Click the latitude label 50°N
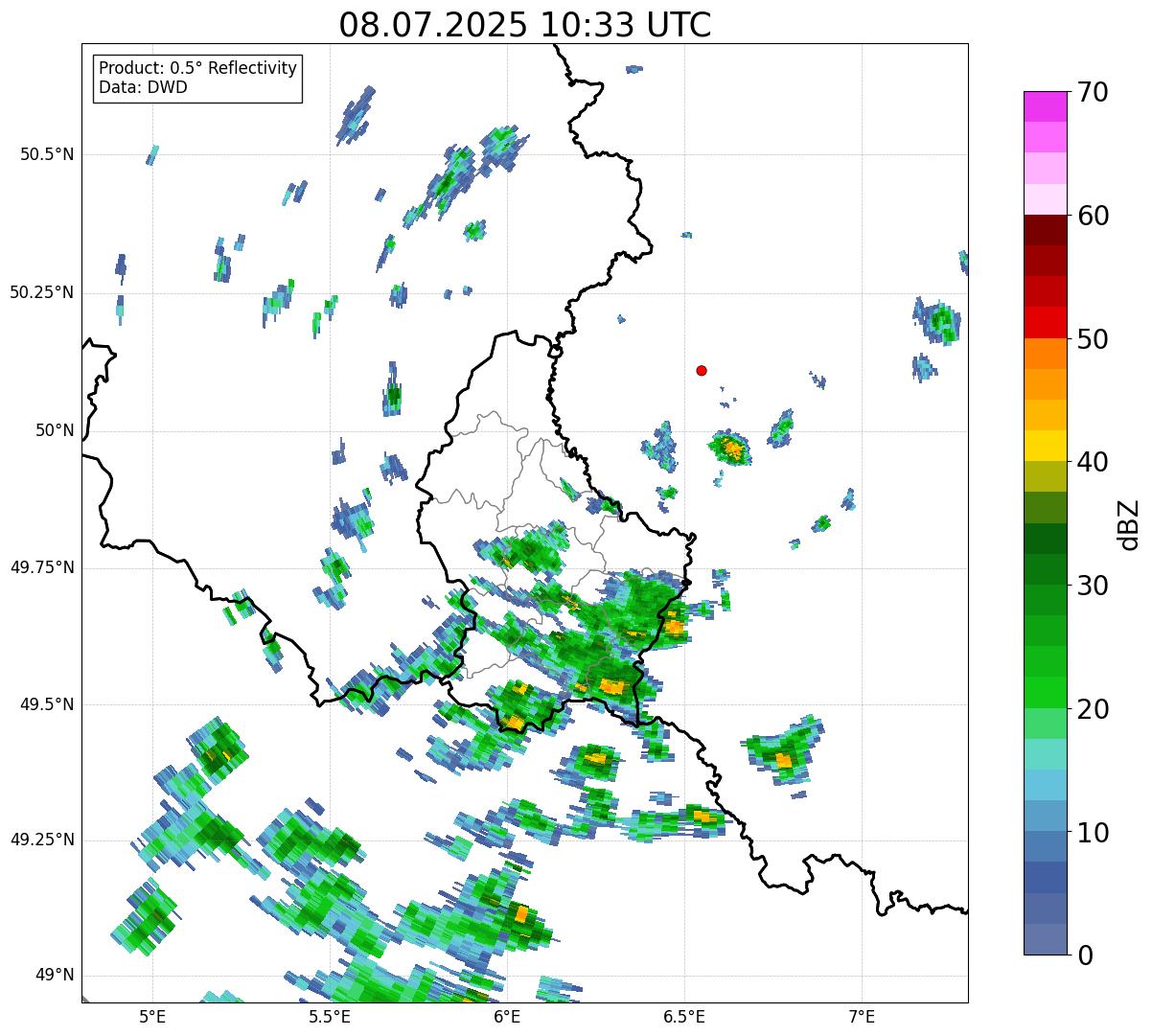The image size is (1152, 1036). (x=53, y=430)
